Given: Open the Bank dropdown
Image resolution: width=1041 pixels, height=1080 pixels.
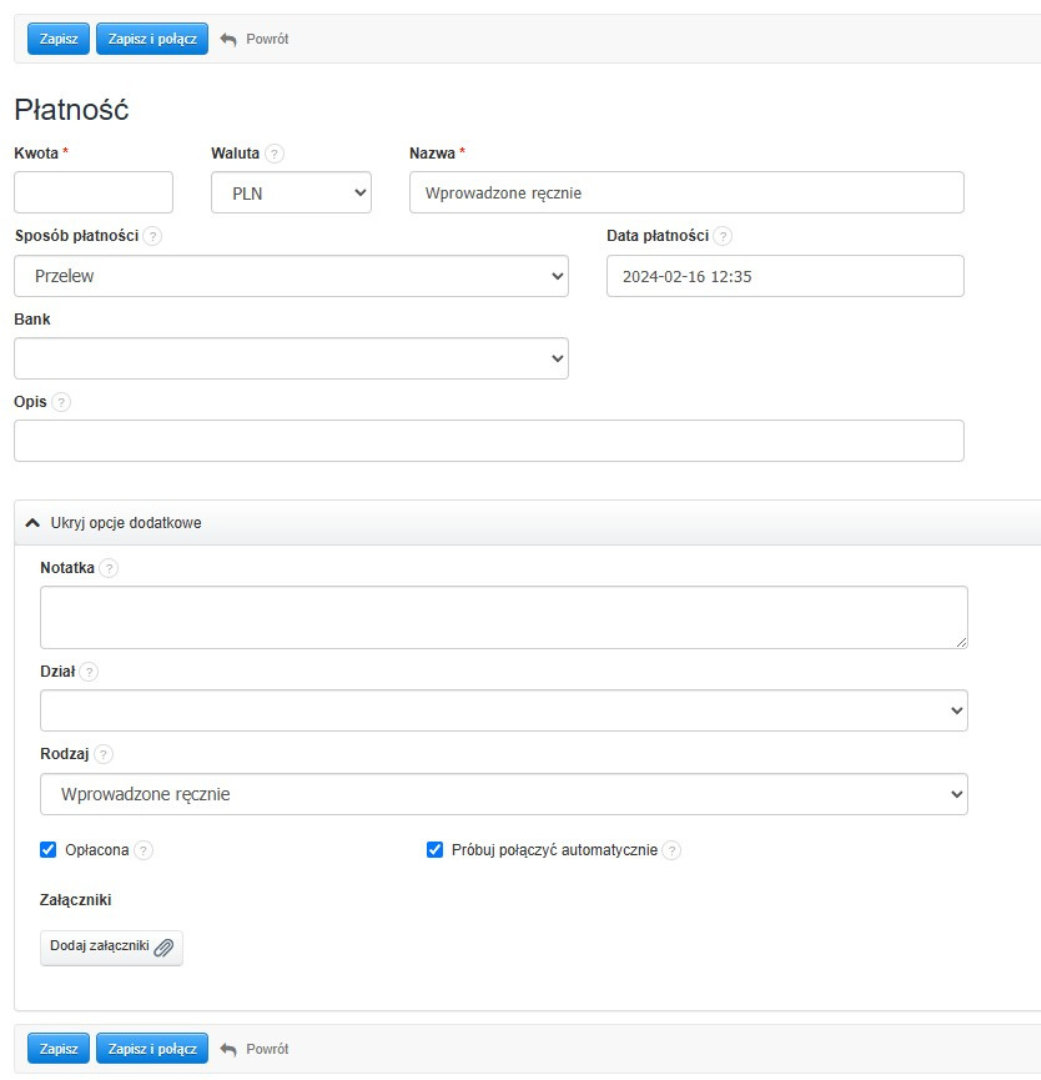Looking at the screenshot, I should [x=291, y=358].
